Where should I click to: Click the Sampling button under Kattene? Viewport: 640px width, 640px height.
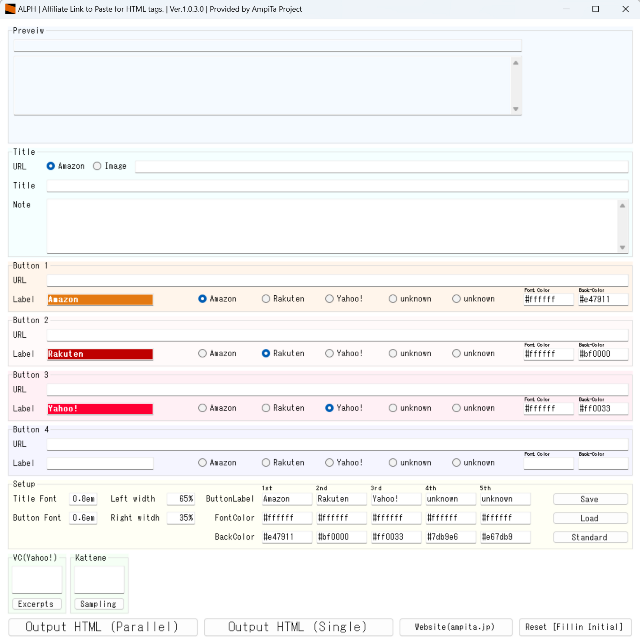[x=98, y=604]
